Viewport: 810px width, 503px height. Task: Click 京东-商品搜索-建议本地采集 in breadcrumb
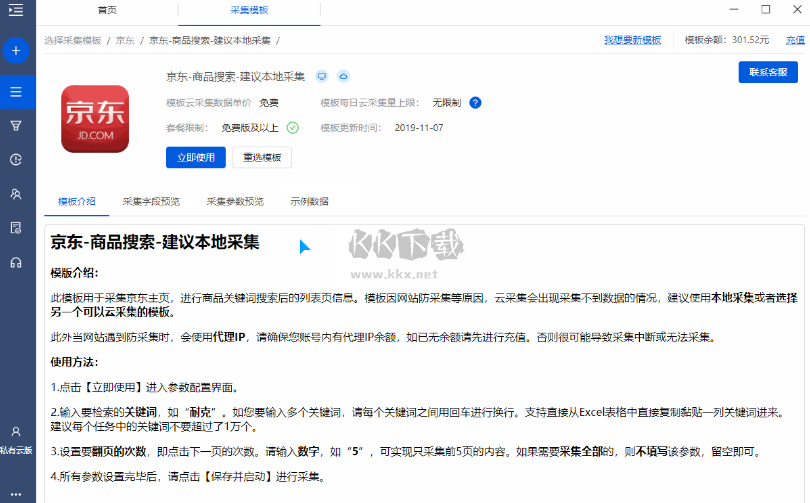[210, 40]
